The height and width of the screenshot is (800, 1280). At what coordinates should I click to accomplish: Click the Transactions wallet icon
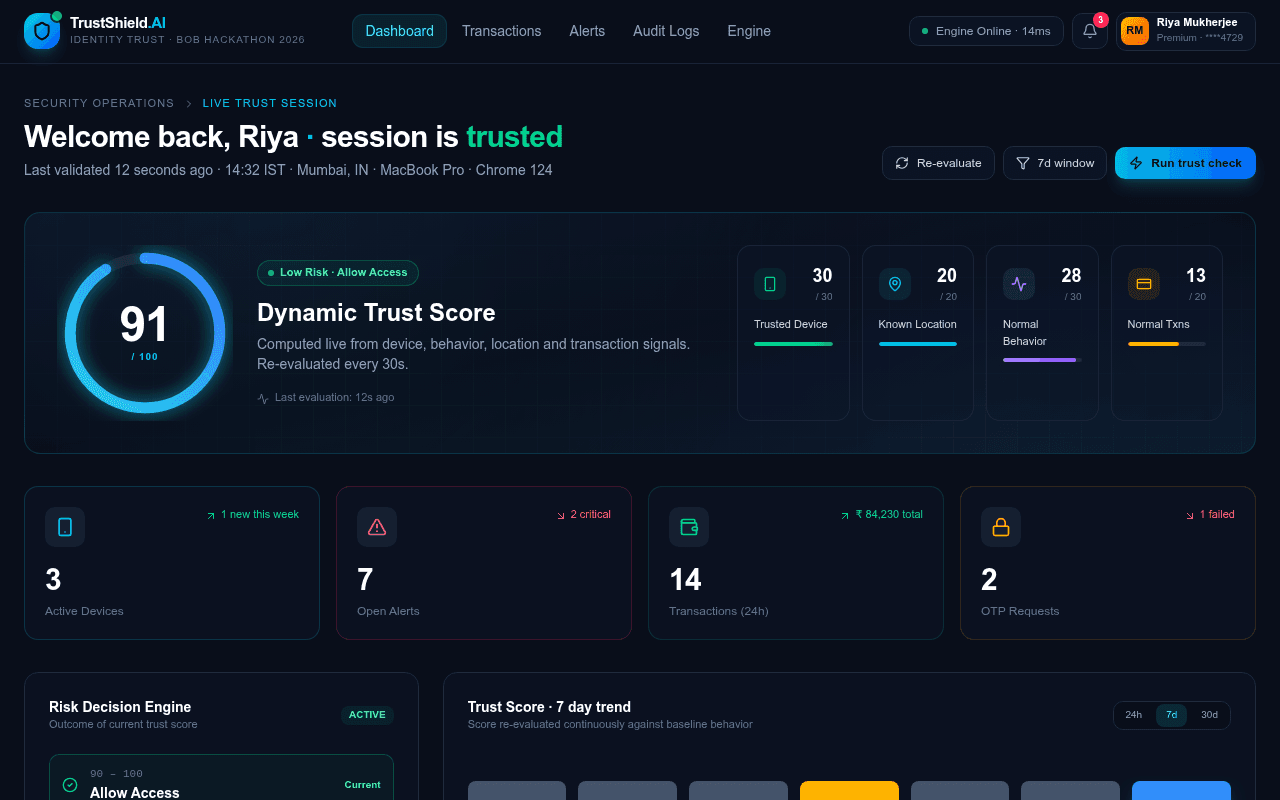coord(689,527)
